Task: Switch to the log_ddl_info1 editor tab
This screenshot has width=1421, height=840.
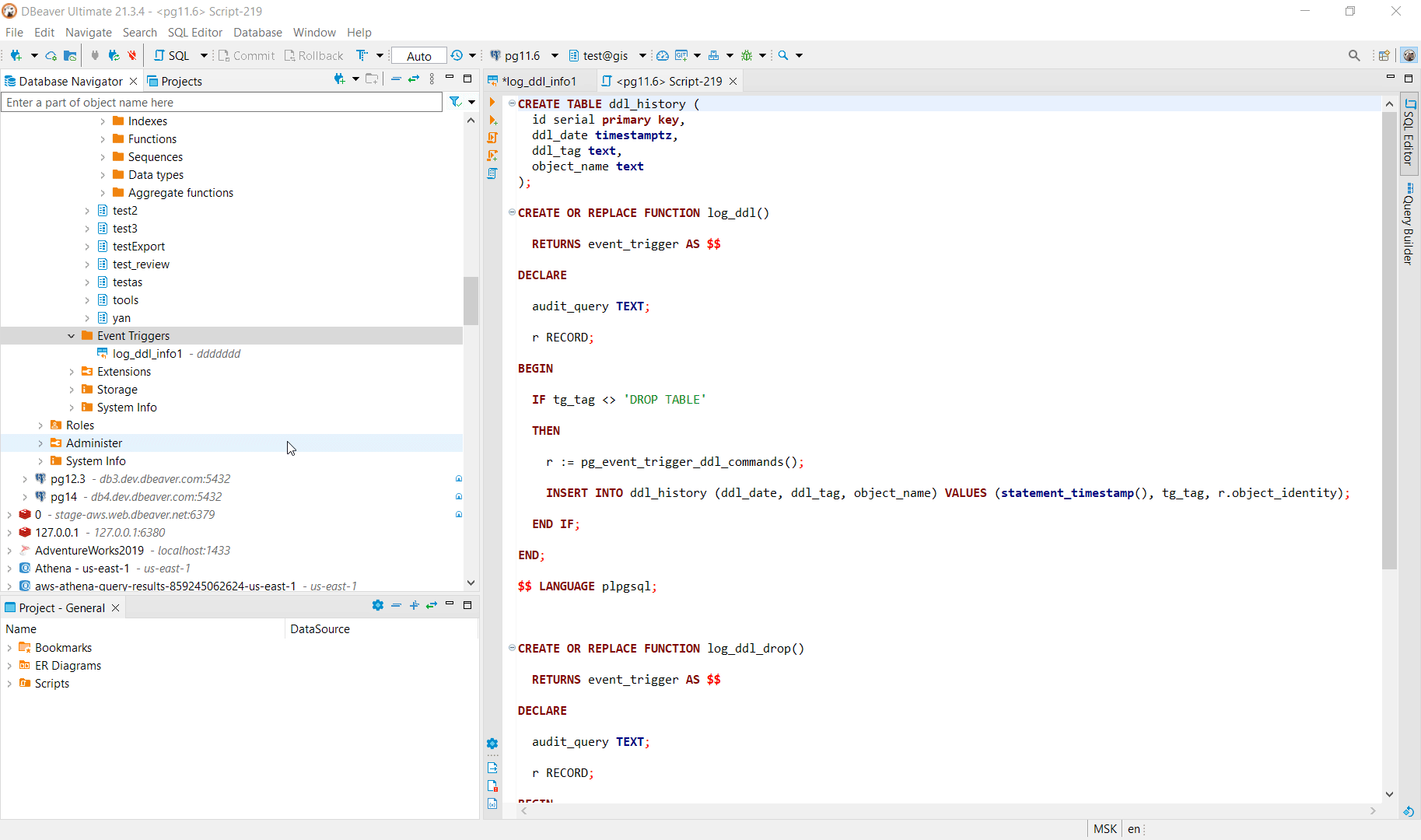Action: [x=541, y=81]
